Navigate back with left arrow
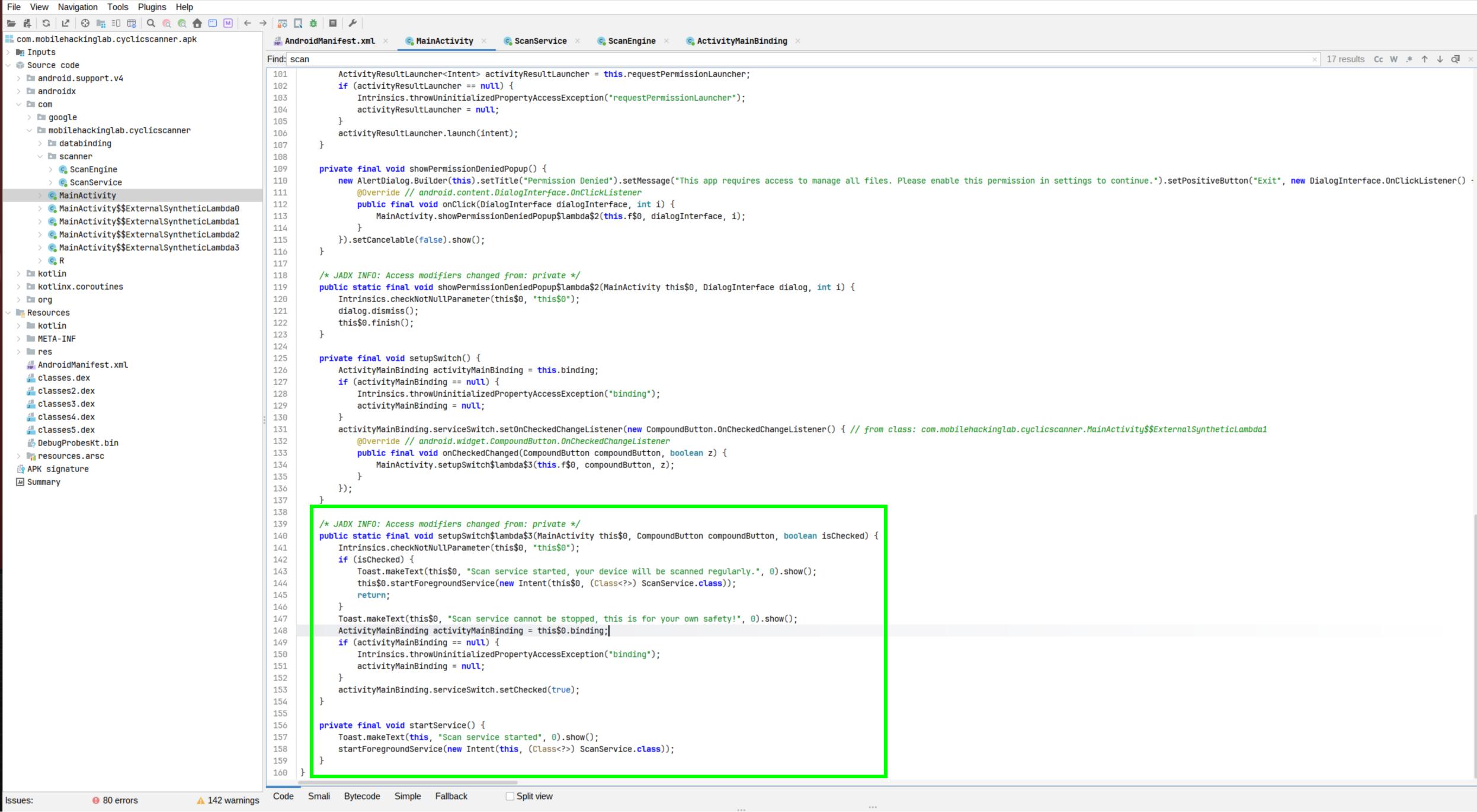The height and width of the screenshot is (812, 1477). [248, 23]
